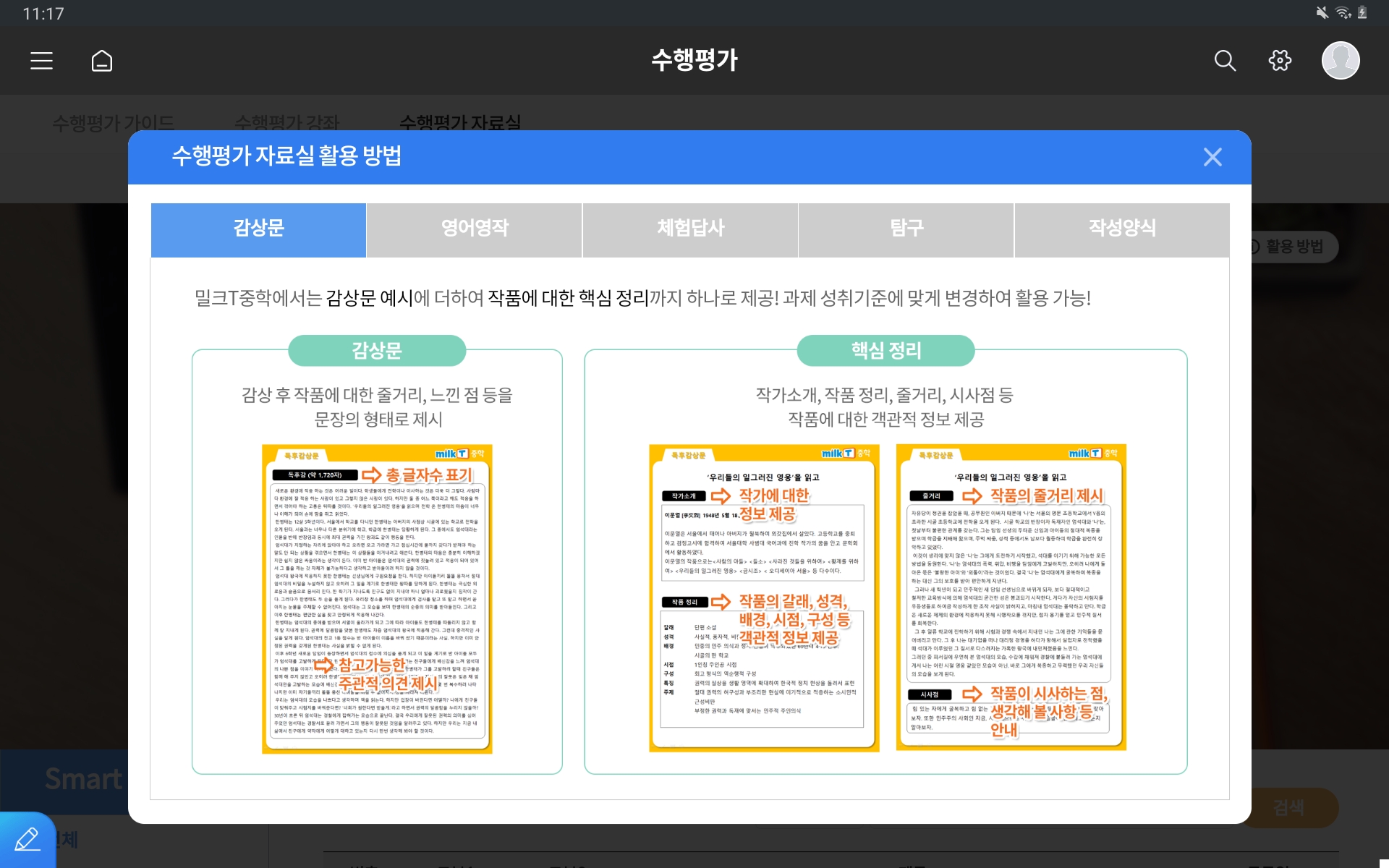Image resolution: width=1389 pixels, height=868 pixels.
Task: Click the 감상문 sample page thumbnail
Action: 377,599
